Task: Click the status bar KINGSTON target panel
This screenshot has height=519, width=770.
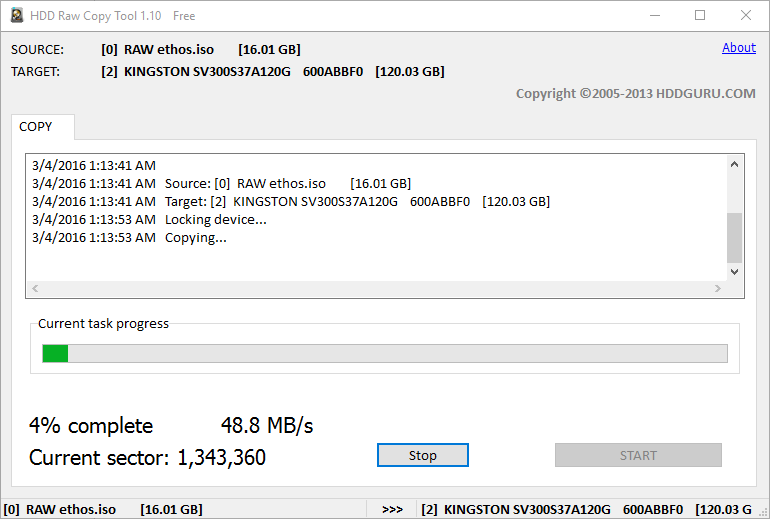Action: tap(588, 510)
